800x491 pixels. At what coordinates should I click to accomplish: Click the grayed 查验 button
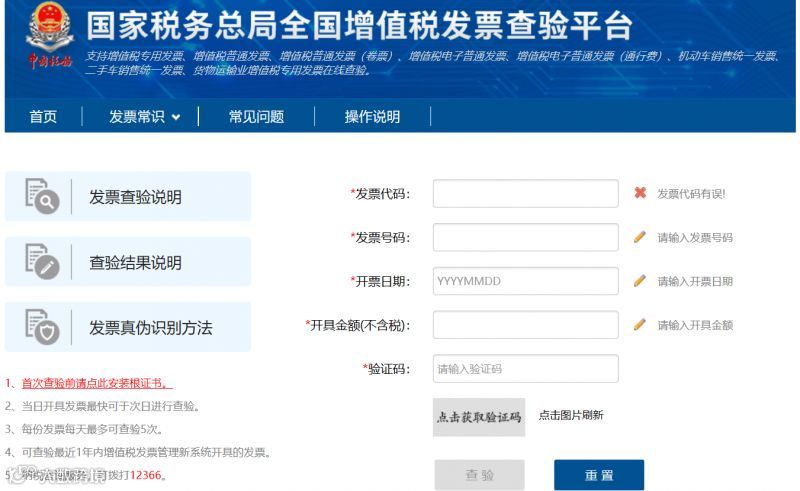pyautogui.click(x=480, y=475)
